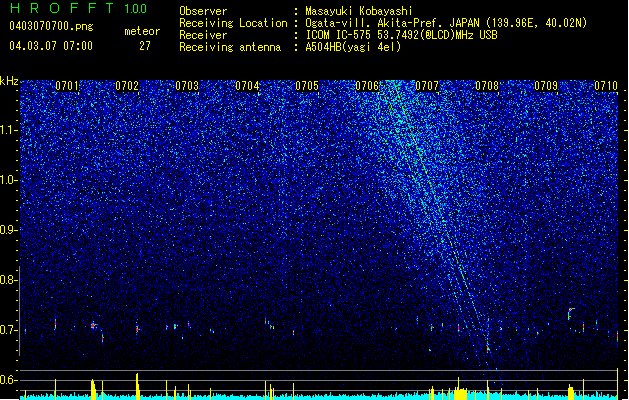Click the 0705 time marker
Screen dimensions: 629x400
click(307, 86)
